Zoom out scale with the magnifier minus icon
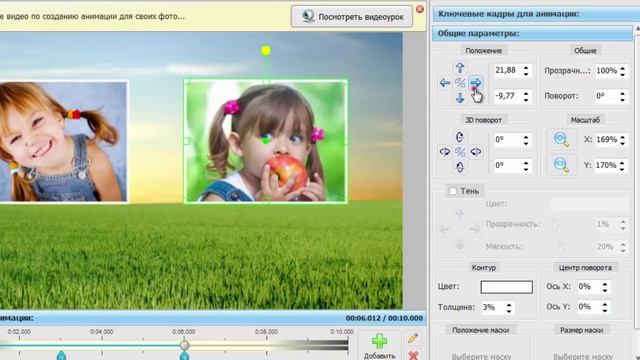This screenshot has height=360, width=640. tap(562, 165)
